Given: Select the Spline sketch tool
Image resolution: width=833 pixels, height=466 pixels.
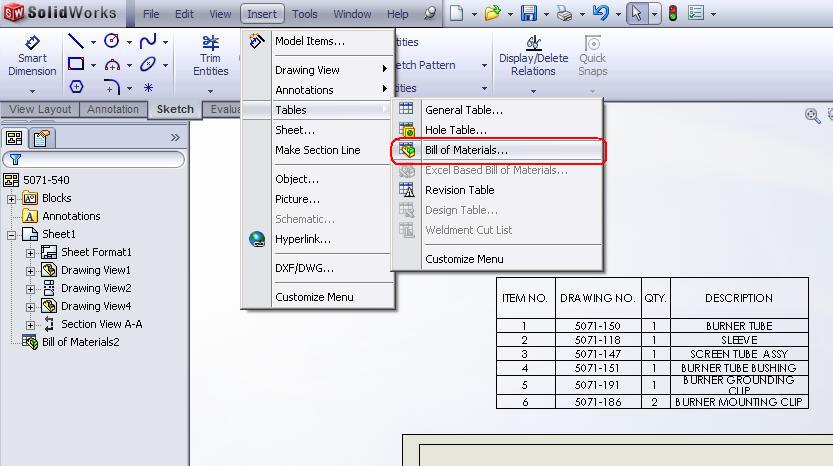Looking at the screenshot, I should [148, 41].
